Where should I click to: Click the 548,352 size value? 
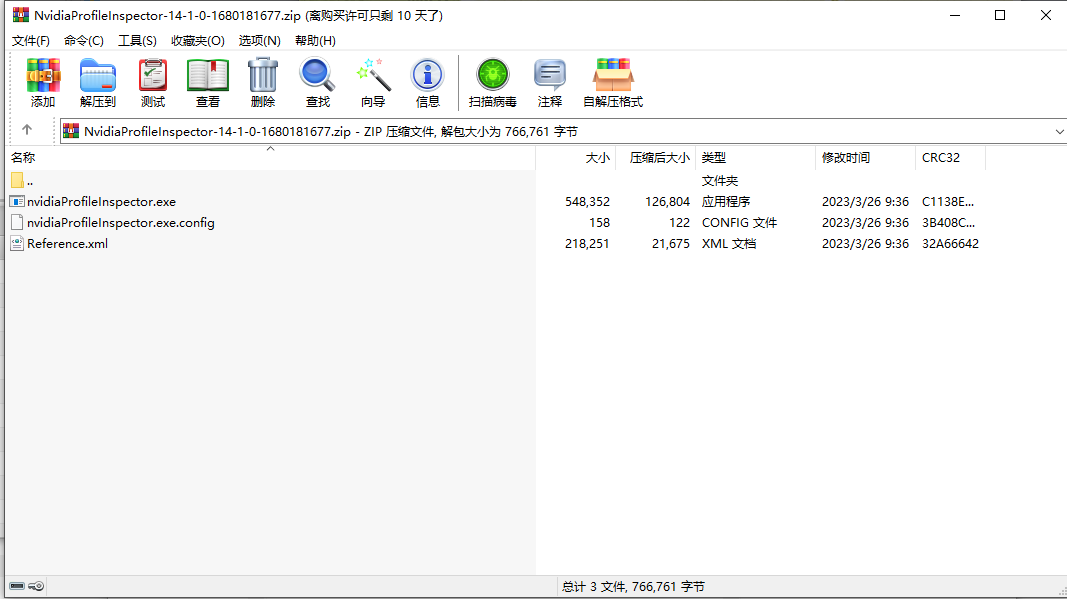[x=587, y=201]
